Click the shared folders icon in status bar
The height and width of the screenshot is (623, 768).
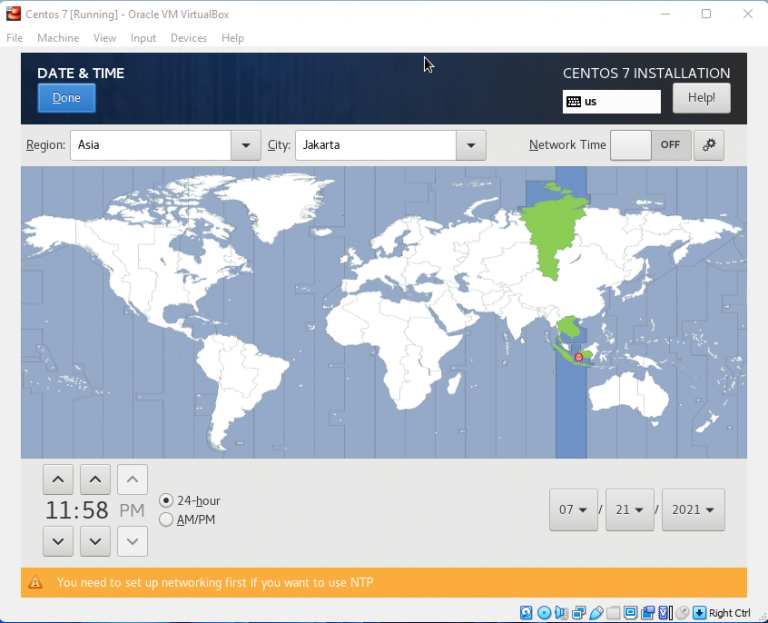pos(613,613)
